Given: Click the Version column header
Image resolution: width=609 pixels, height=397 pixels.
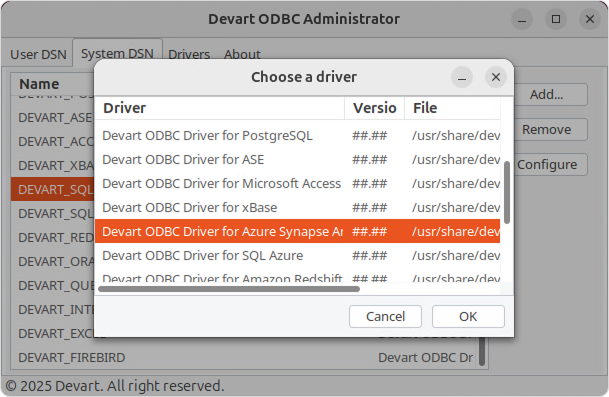Looking at the screenshot, I should coord(374,108).
